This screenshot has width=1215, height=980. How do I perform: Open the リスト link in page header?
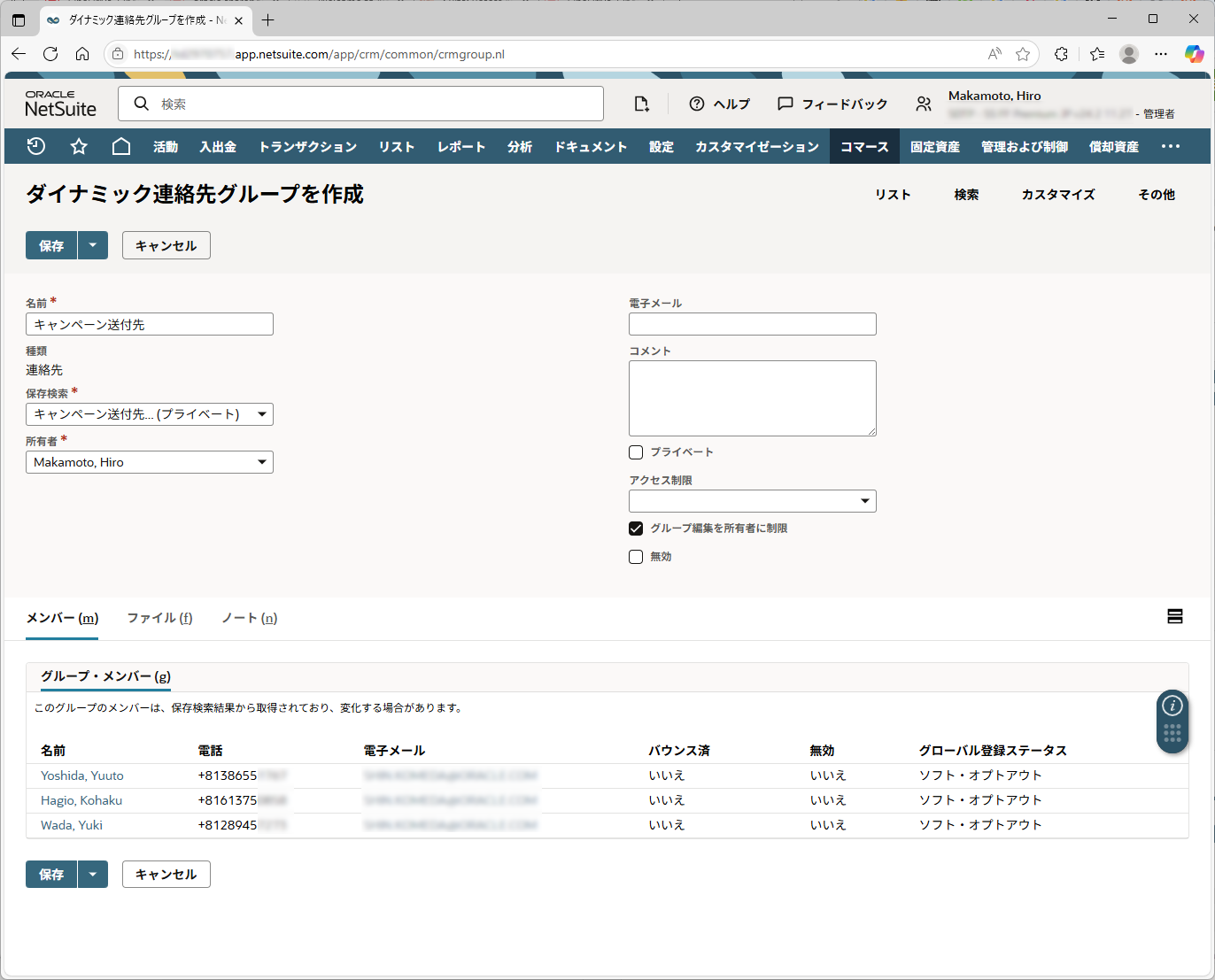[x=893, y=195]
